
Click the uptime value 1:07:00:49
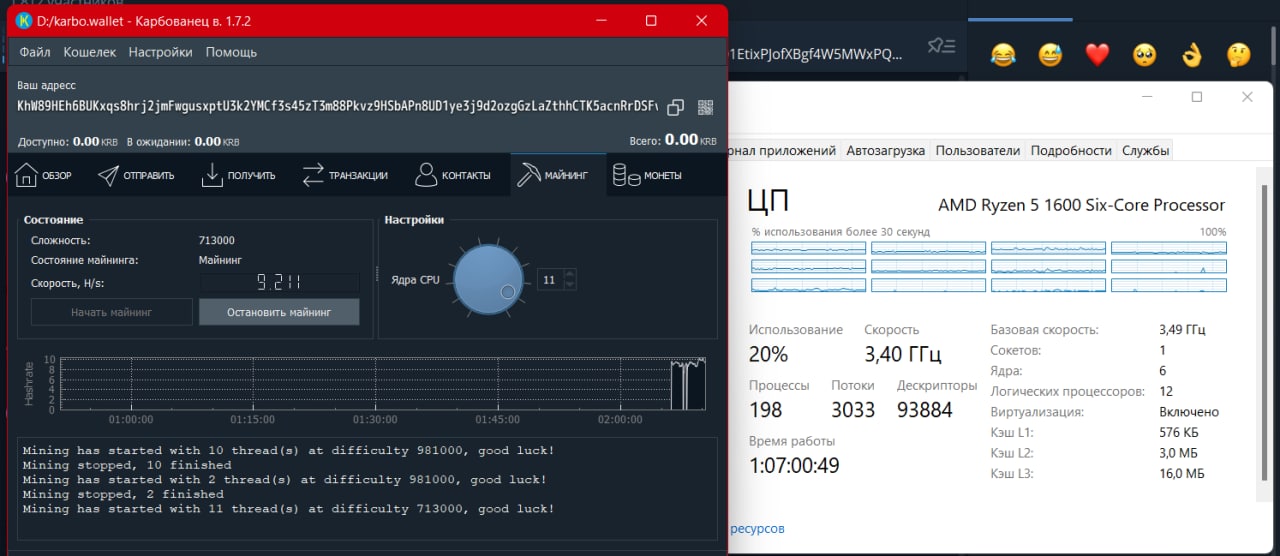tap(794, 465)
